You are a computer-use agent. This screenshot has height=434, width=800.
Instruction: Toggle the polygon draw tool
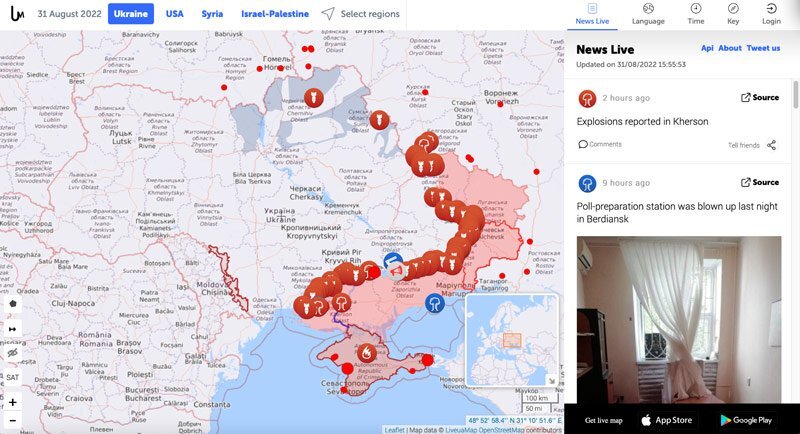click(x=12, y=304)
